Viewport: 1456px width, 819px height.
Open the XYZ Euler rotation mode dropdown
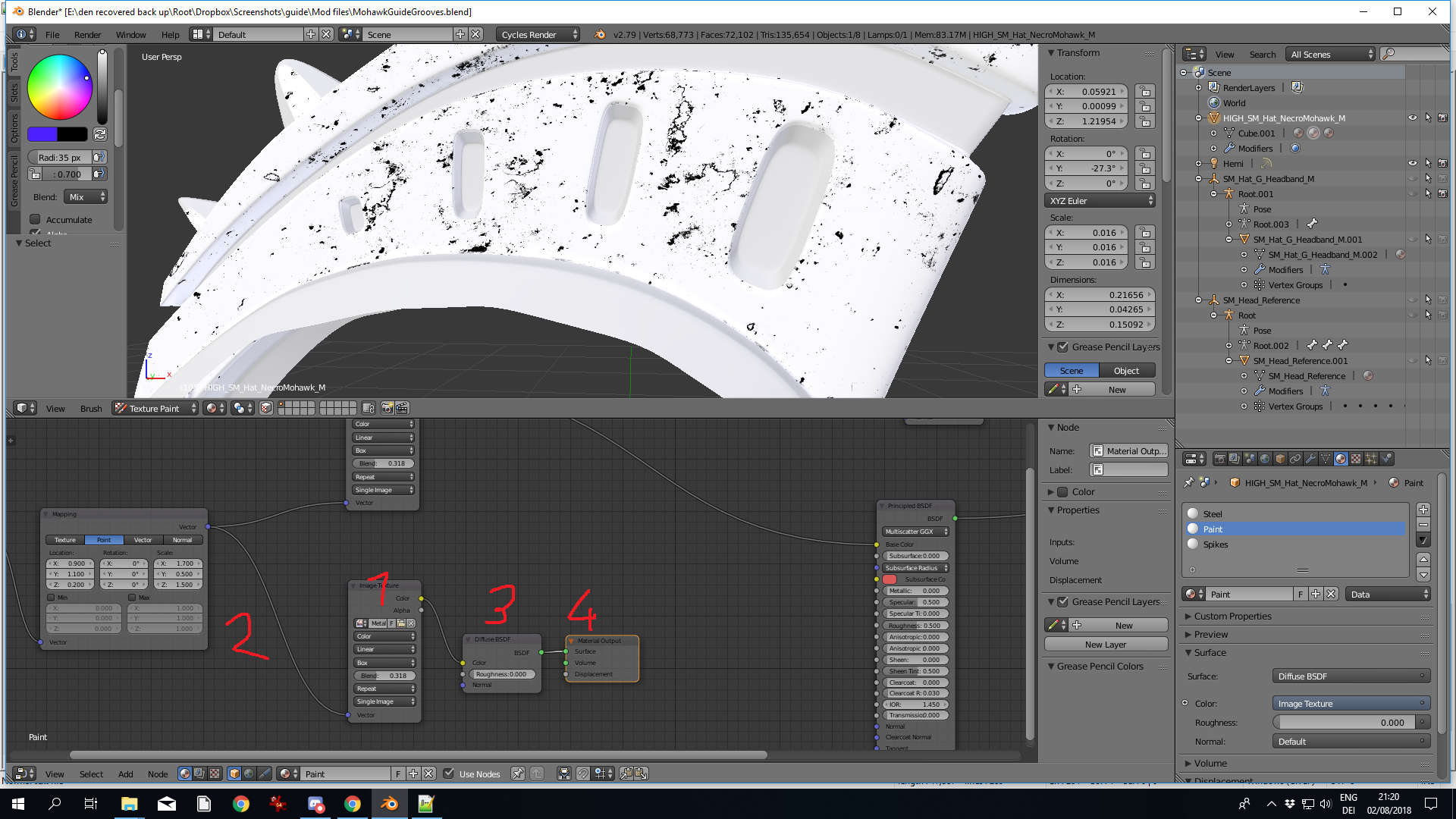pos(1100,201)
